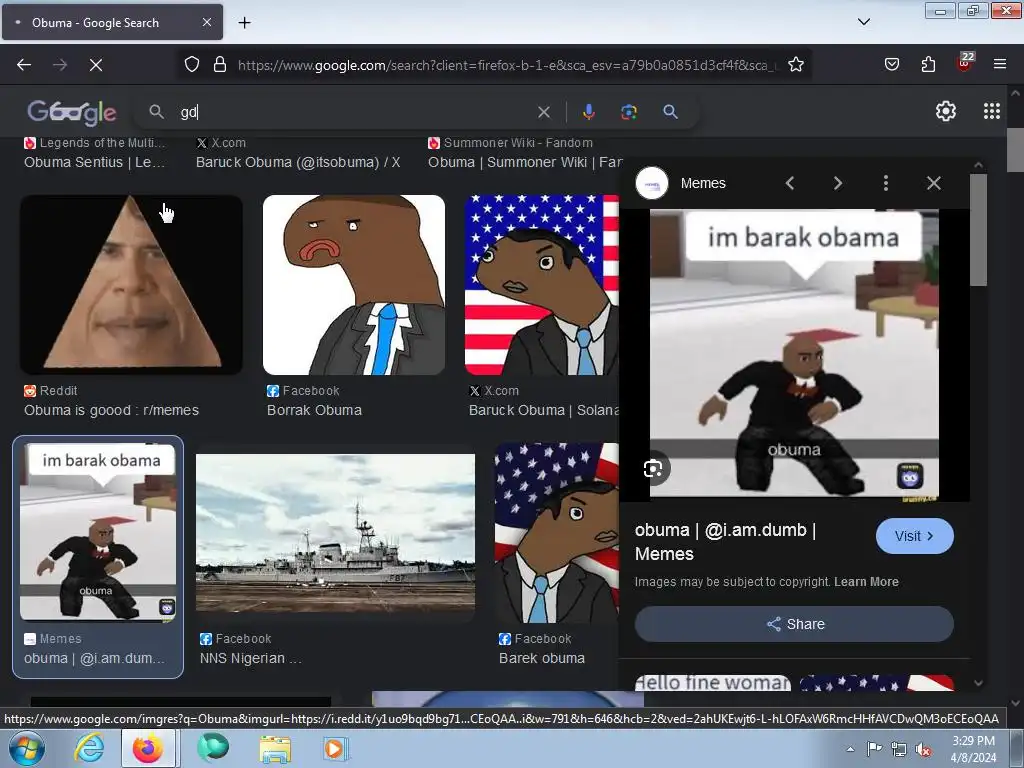Click the NNS Nigerian ... caption
Screen dimensions: 1024x768
(x=251, y=658)
